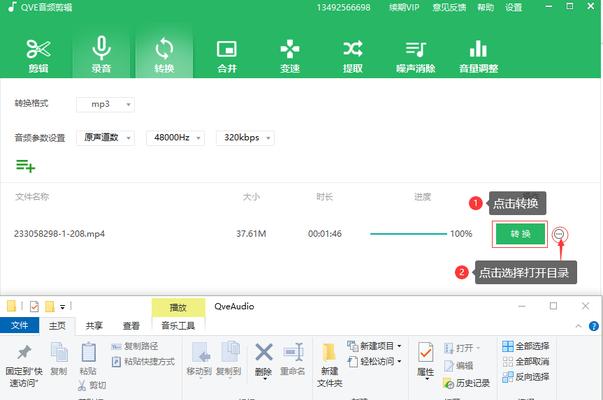Screen dimensions: 603x400
Task: Expand 打开 dropdown in Explorer ribbon
Action: (x=478, y=348)
